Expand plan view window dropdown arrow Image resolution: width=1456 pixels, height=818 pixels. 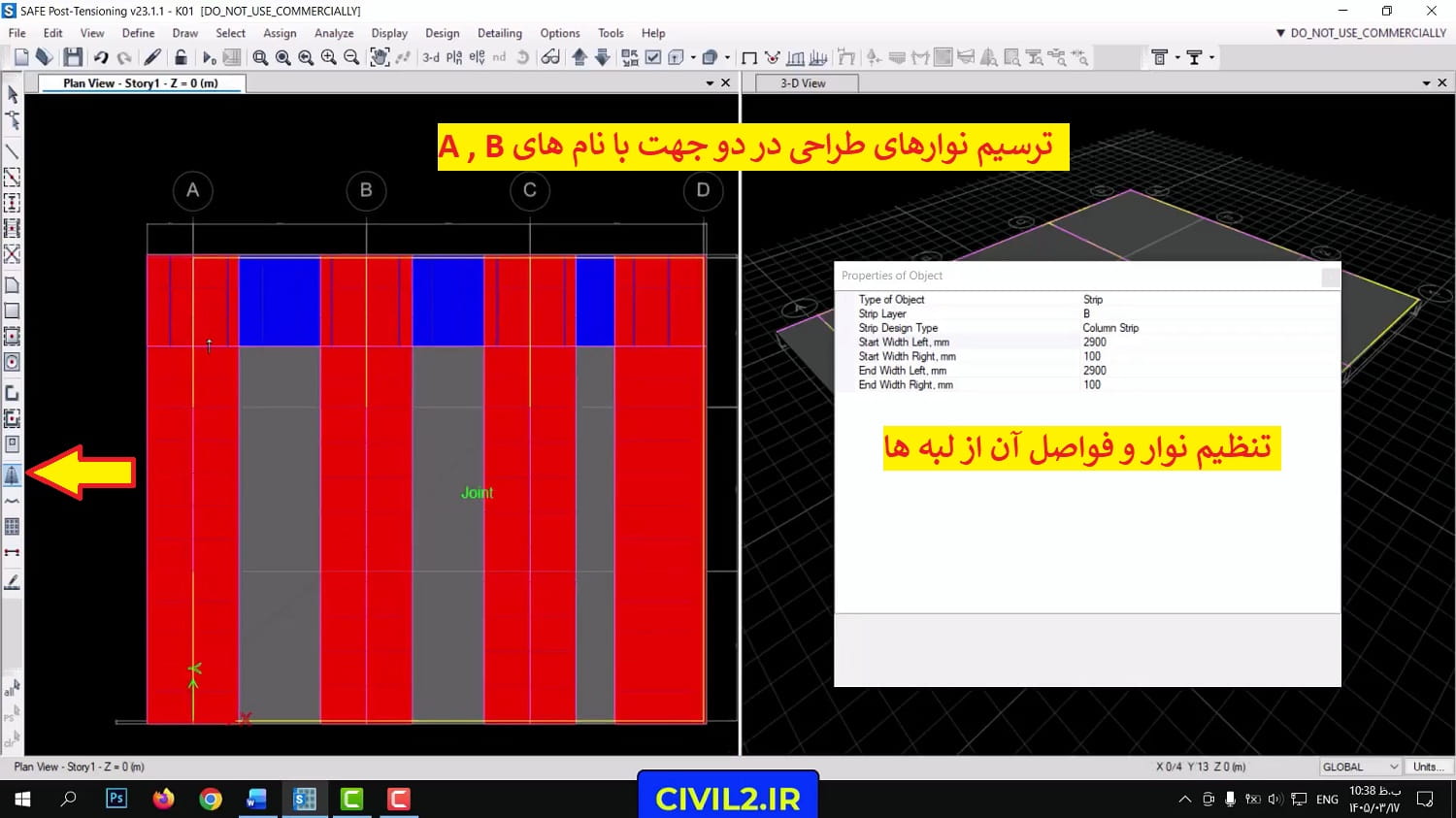[x=710, y=83]
